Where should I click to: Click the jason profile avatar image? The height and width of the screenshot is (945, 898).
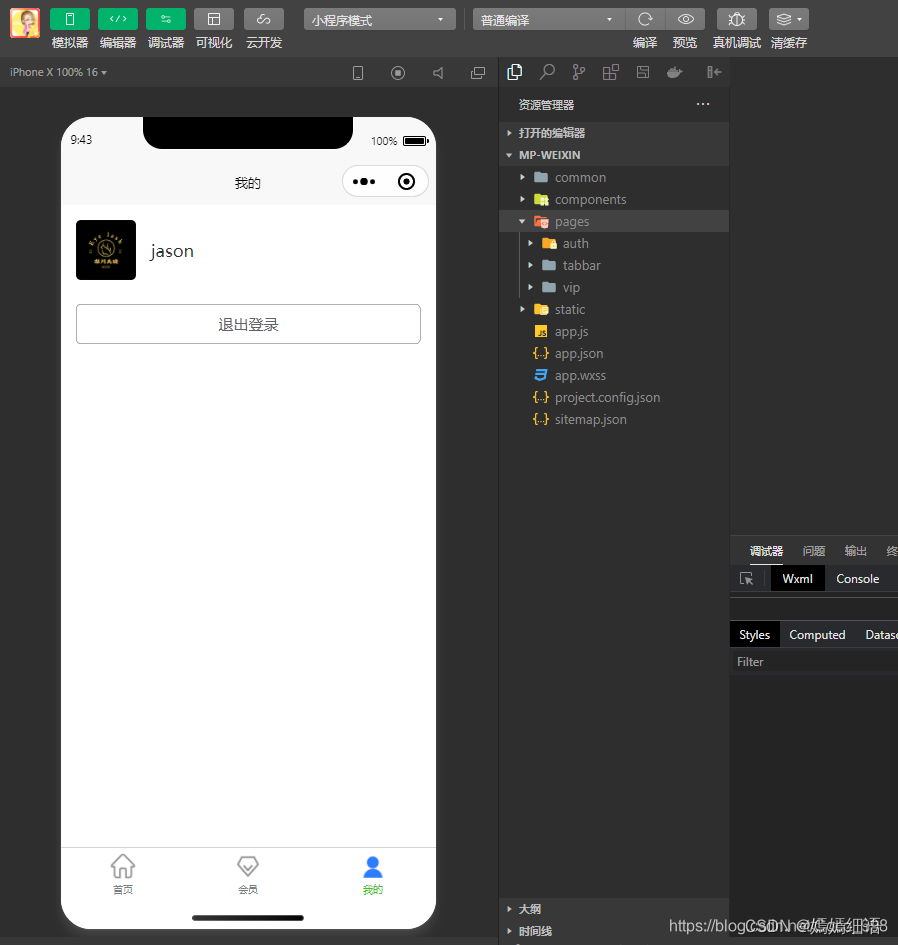[106, 250]
